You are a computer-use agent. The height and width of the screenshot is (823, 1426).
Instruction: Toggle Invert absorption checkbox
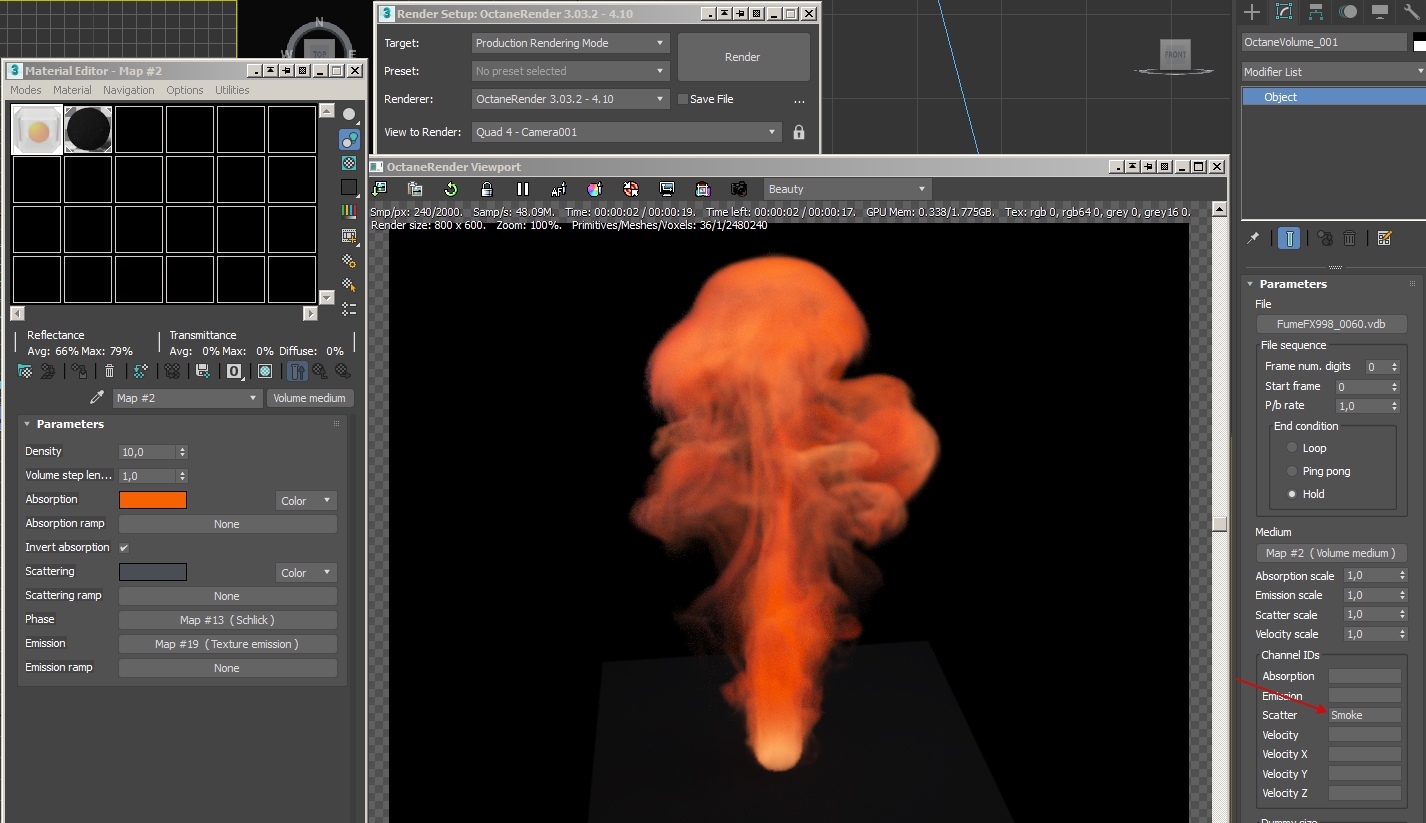pyautogui.click(x=124, y=548)
